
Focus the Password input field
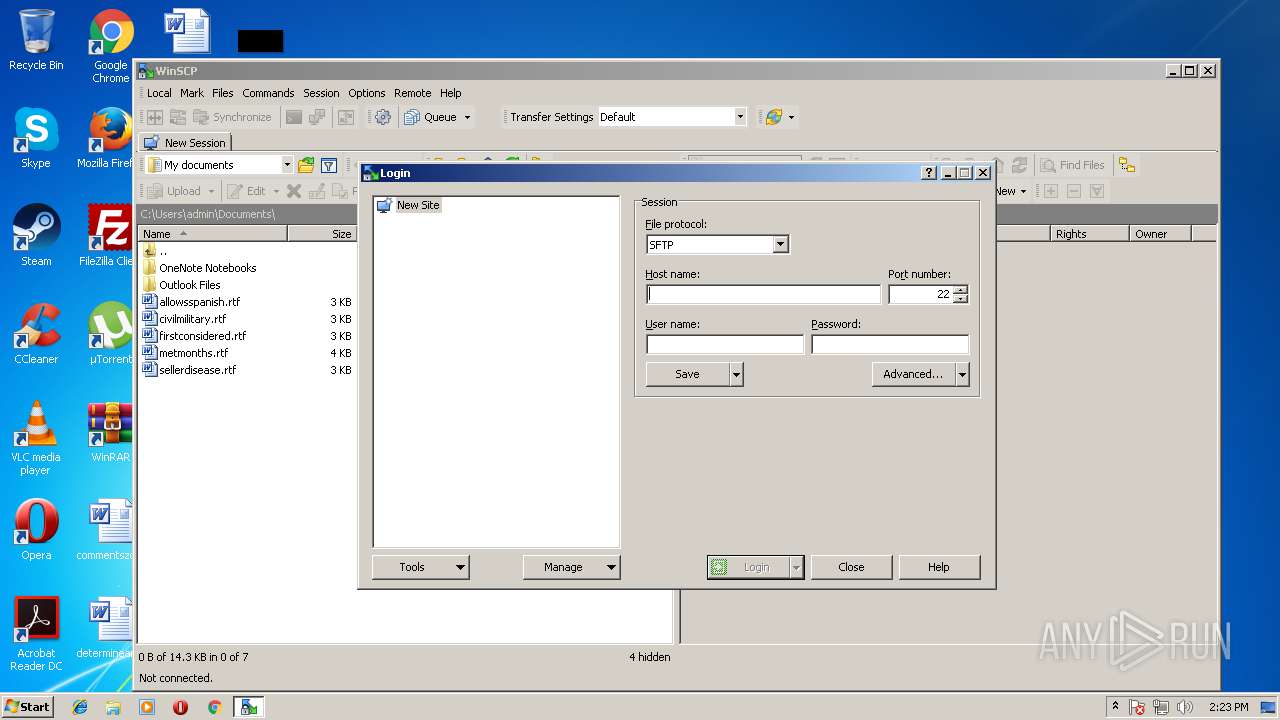point(890,344)
